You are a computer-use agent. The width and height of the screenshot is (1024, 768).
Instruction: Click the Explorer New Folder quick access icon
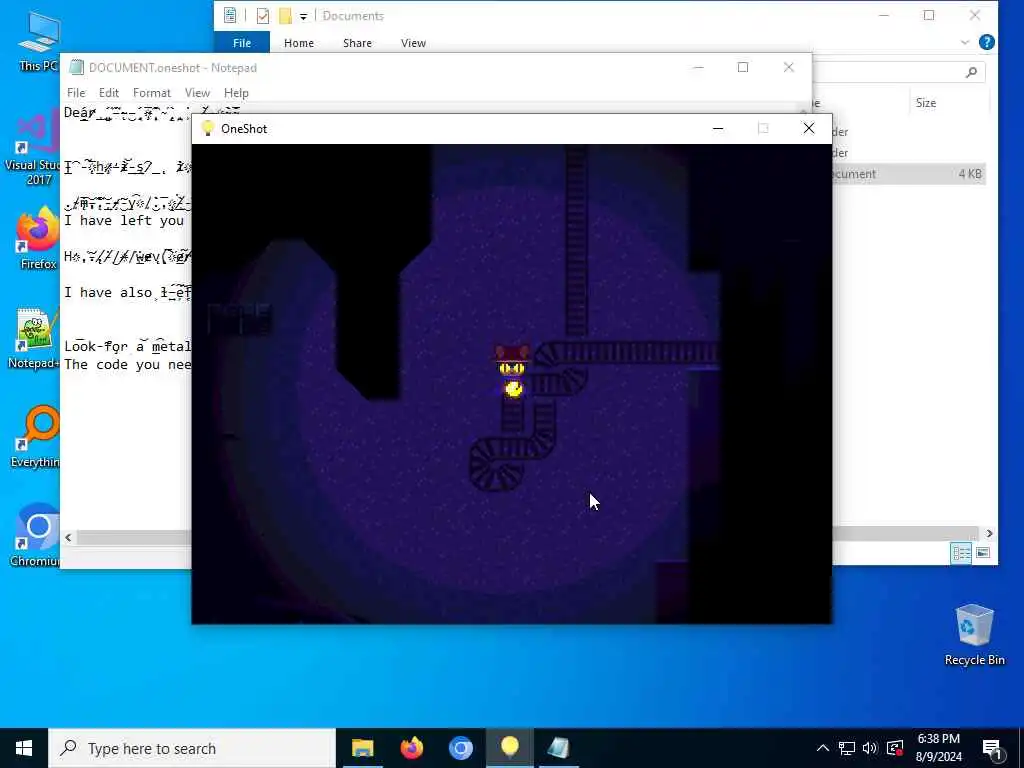pos(285,16)
